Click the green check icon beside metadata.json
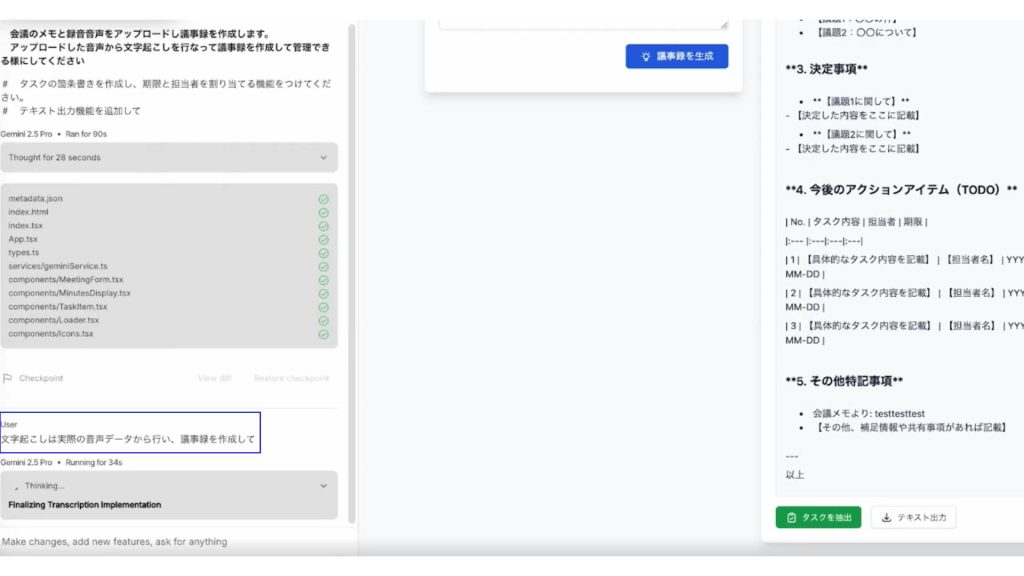This screenshot has height=576, width=1024. (323, 199)
